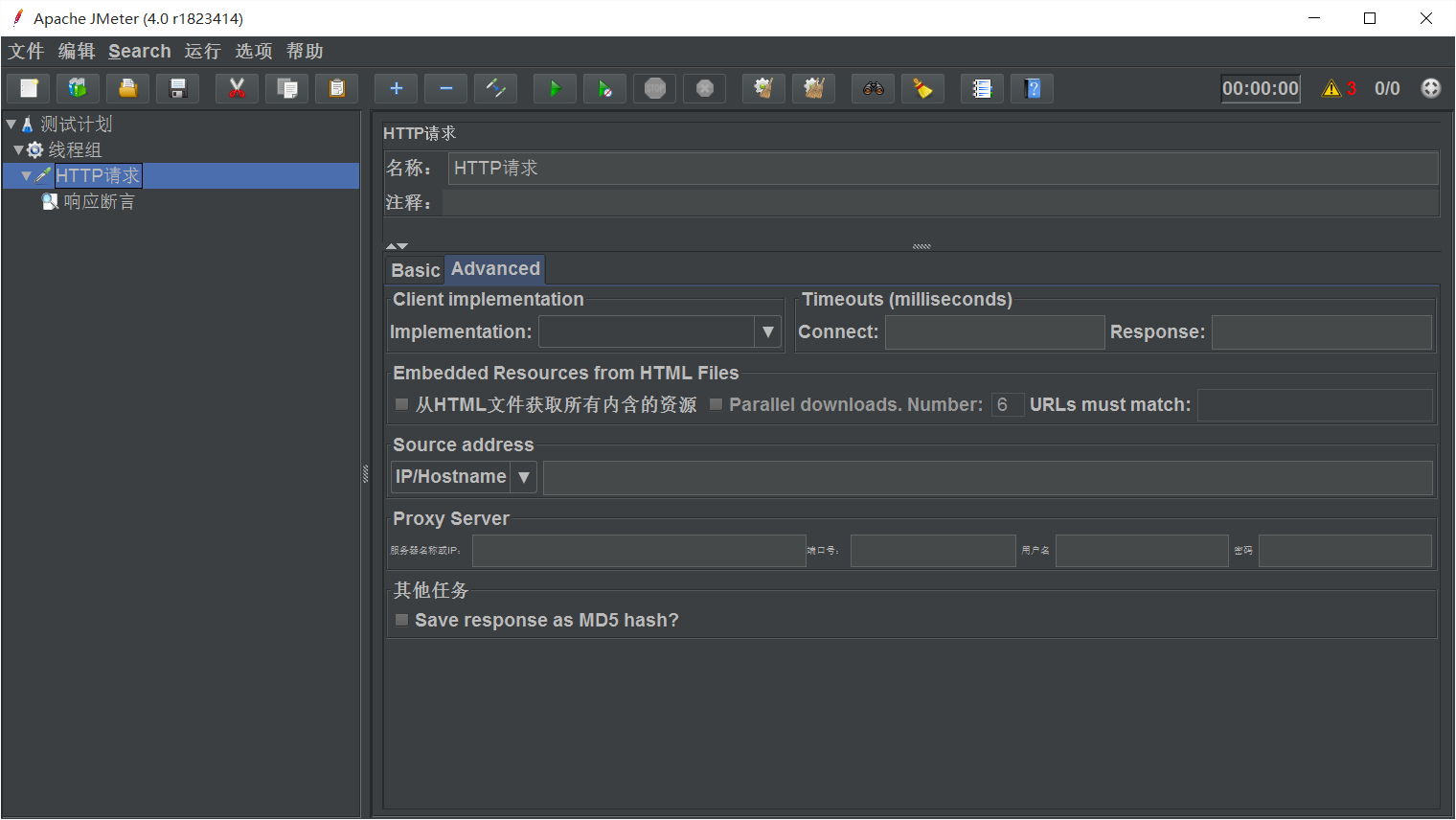Click Start no pauses icon
The width and height of the screenshot is (1456, 820).
(x=605, y=88)
